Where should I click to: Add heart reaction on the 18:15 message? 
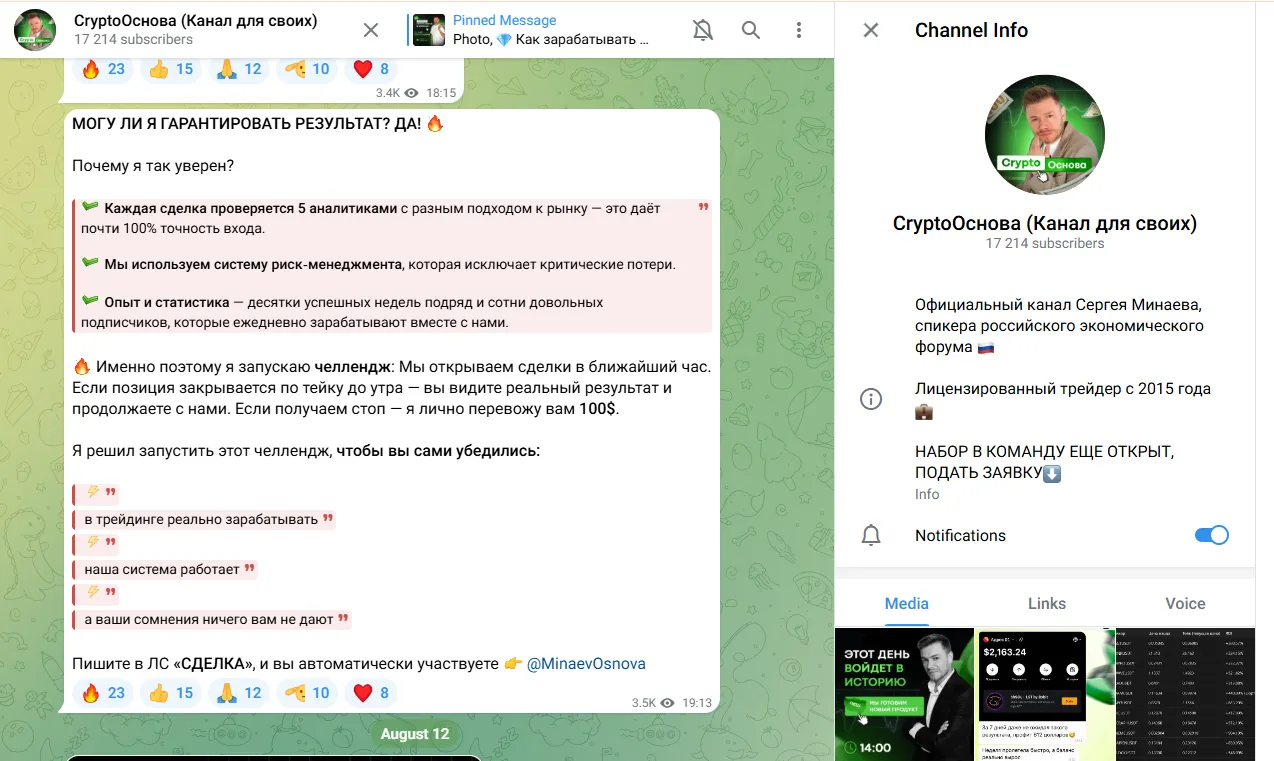coord(371,69)
